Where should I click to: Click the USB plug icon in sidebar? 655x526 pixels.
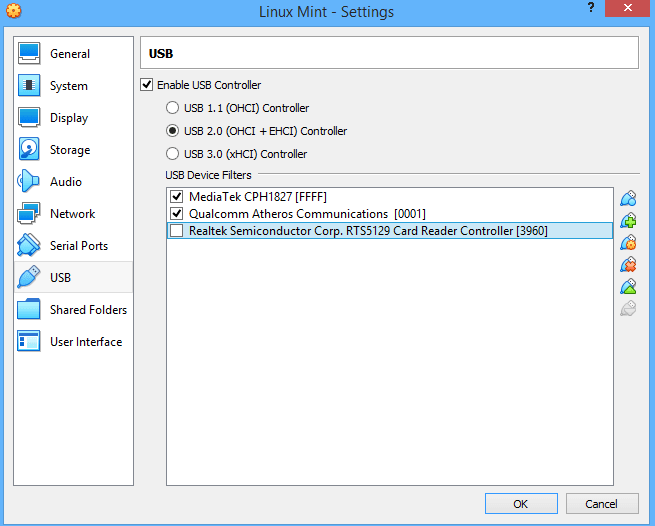point(29,277)
